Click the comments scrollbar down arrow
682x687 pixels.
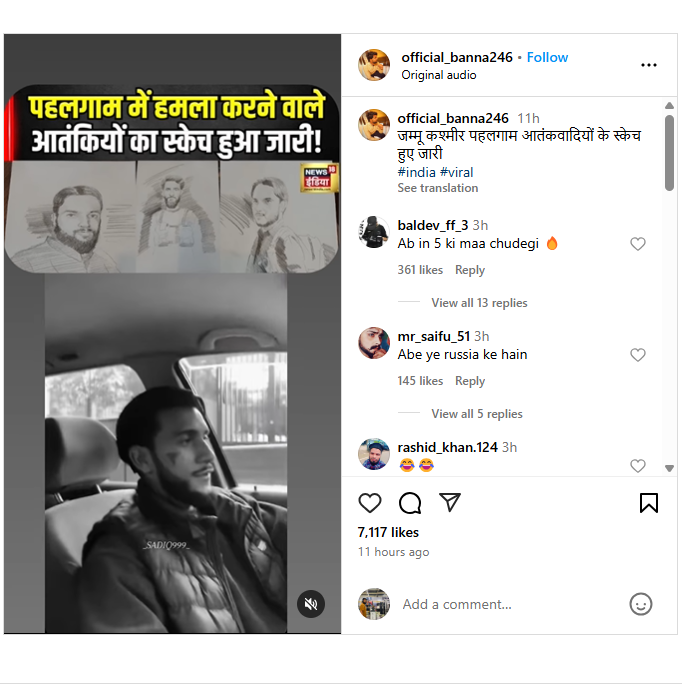pos(669,468)
